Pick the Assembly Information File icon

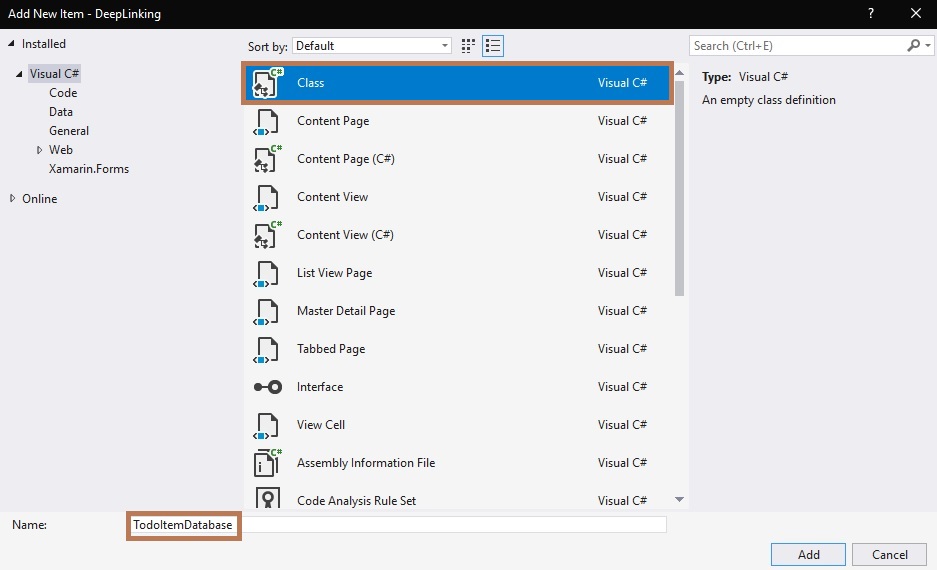pos(267,462)
